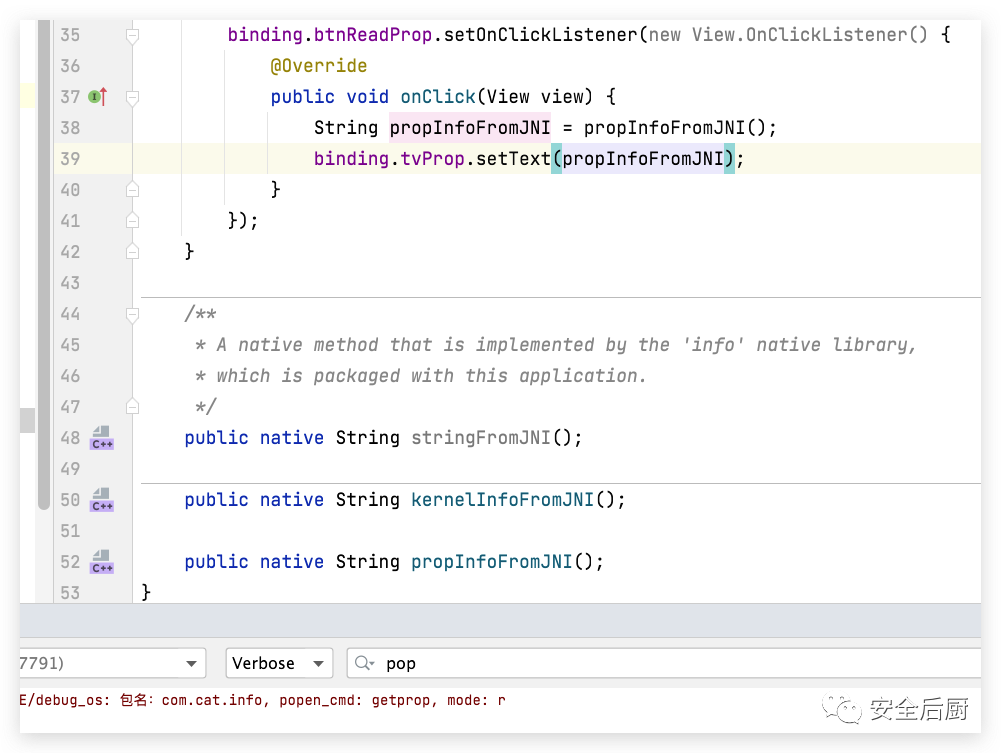
Task: Collapse the setOnClickListener block at line 35
Action: [x=132, y=35]
